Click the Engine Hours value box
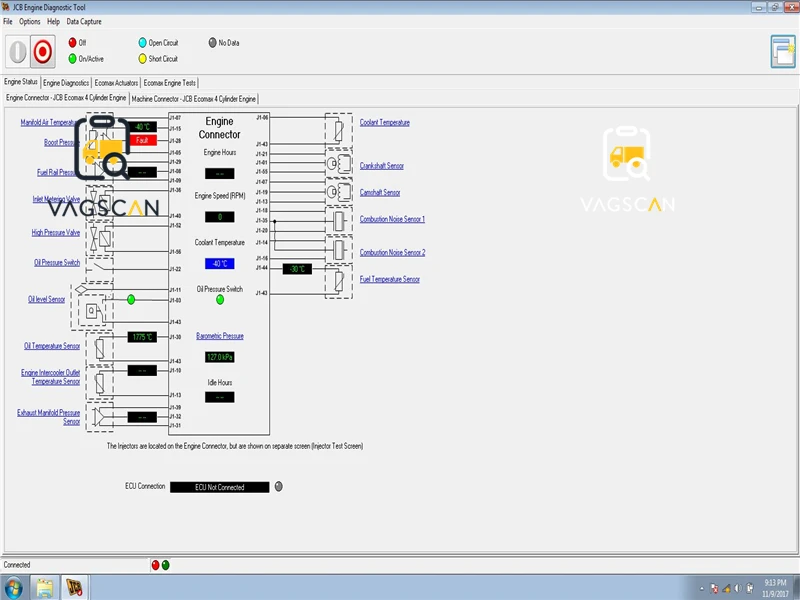 click(x=220, y=173)
